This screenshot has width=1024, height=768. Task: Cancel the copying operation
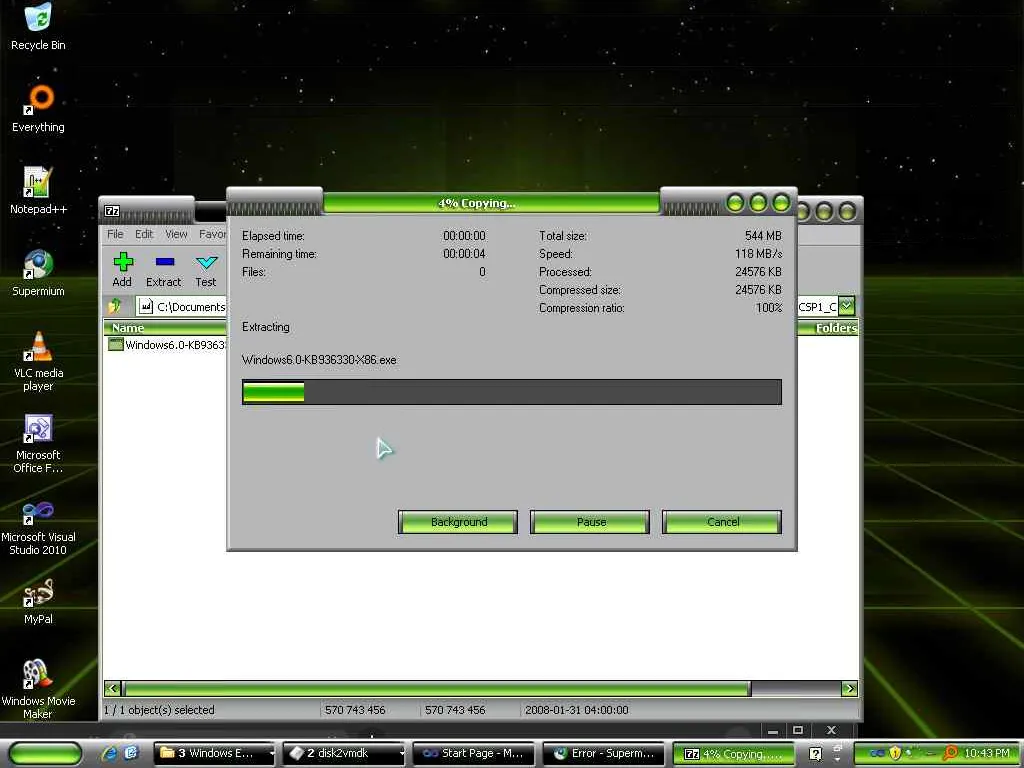point(722,522)
